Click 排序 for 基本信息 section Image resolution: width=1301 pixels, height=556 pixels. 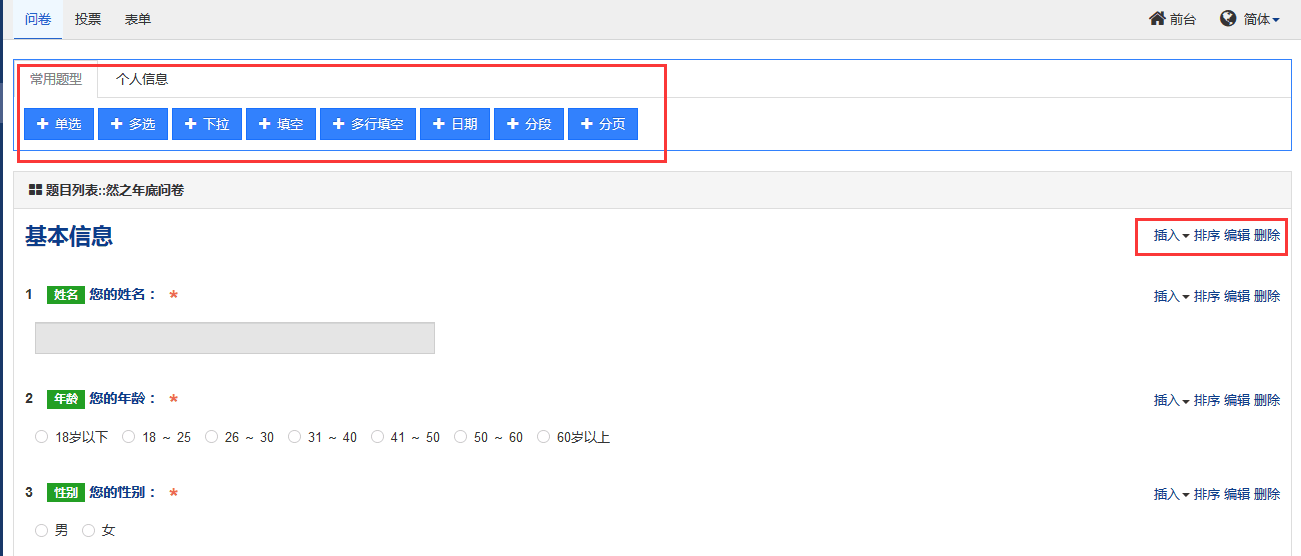point(1207,236)
